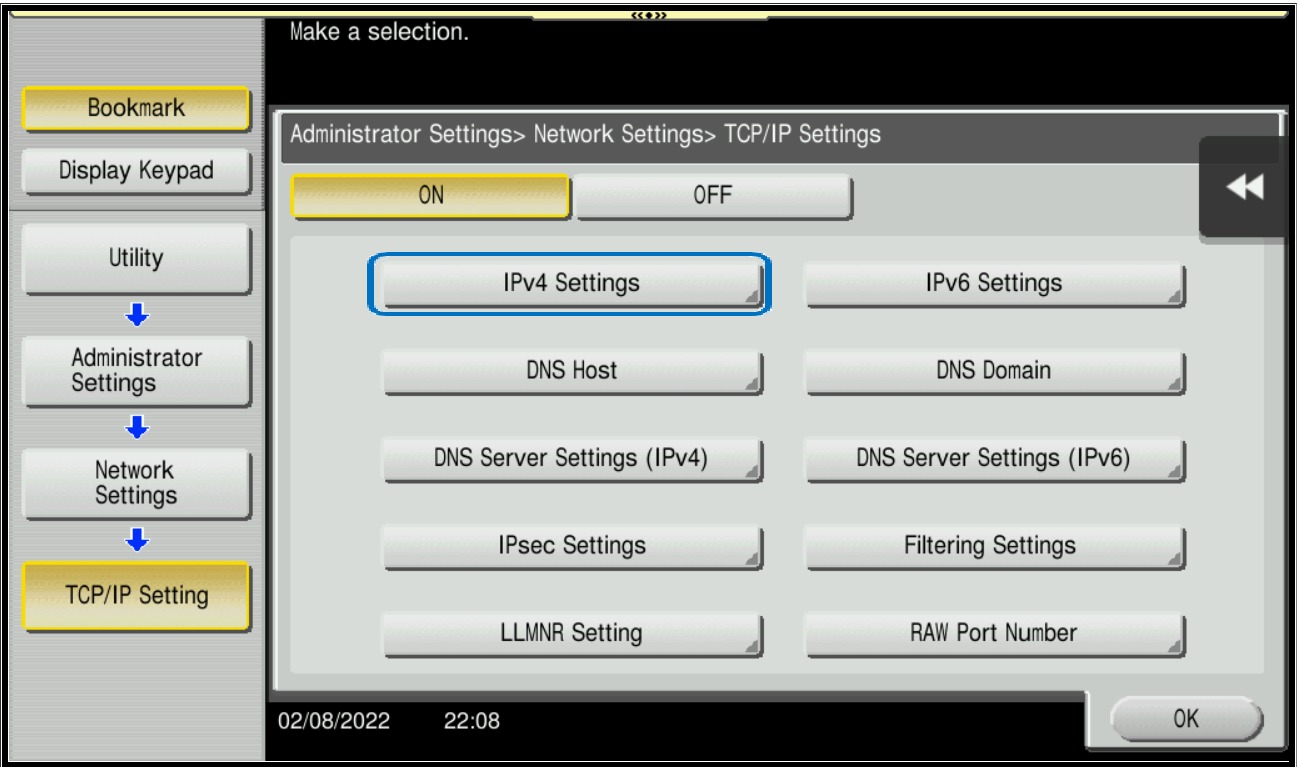Open the Bookmark panel

[x=135, y=109]
